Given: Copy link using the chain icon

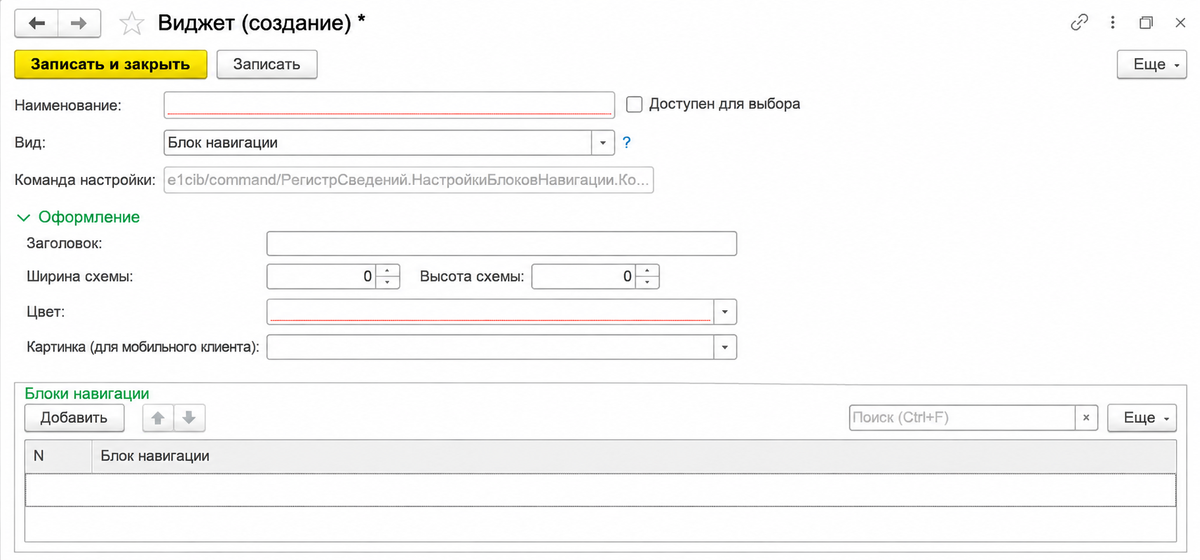Looking at the screenshot, I should 1079,23.
